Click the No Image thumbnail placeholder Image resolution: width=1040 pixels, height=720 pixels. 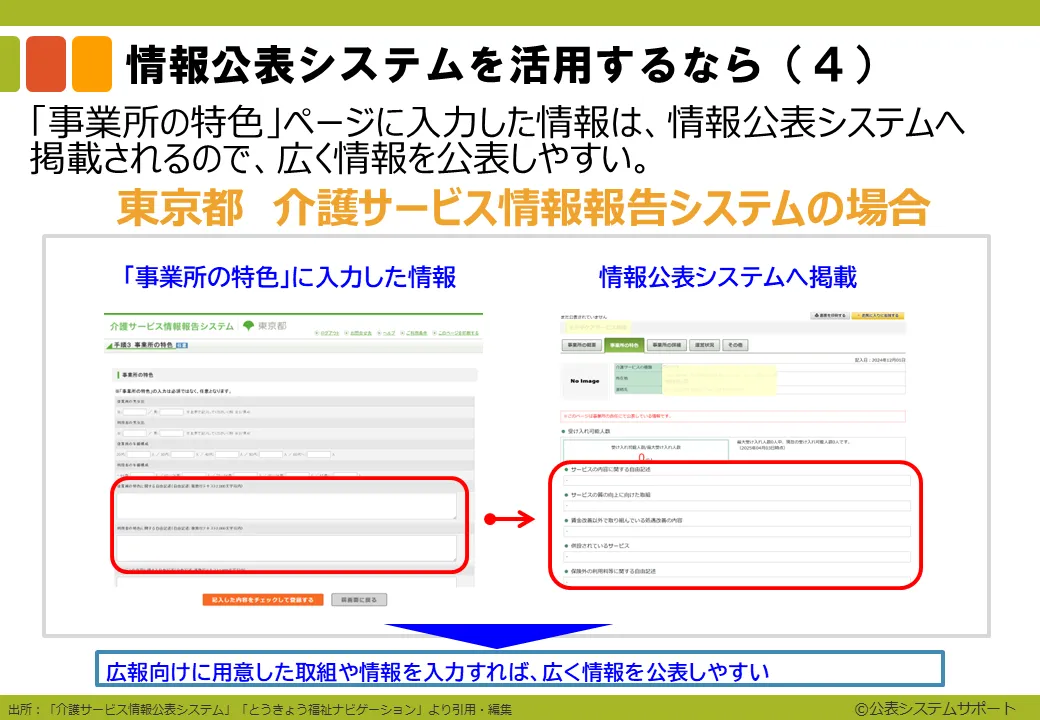pyautogui.click(x=585, y=381)
